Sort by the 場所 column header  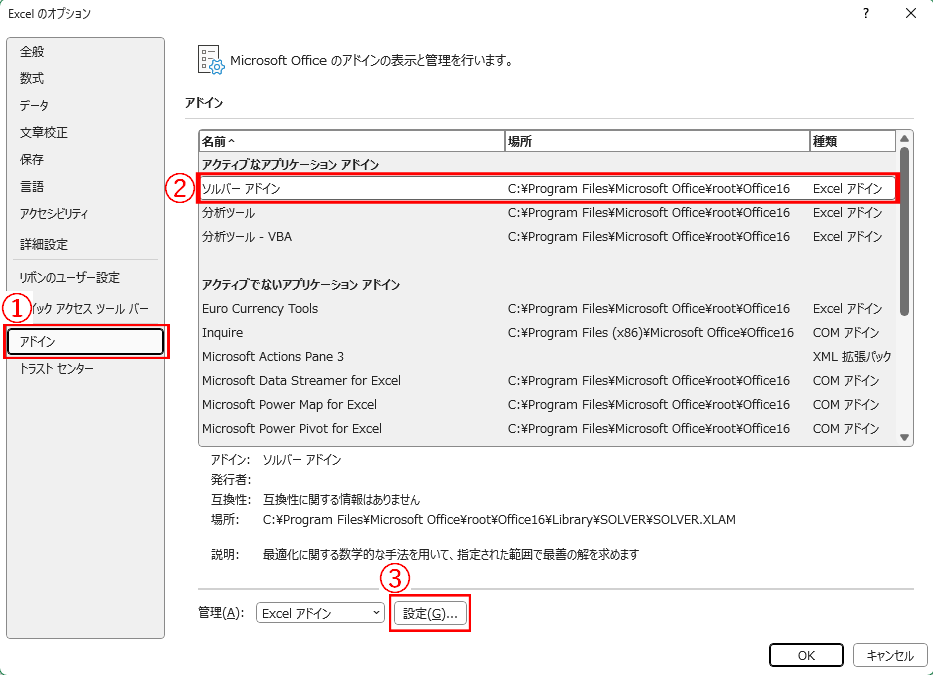click(657, 141)
